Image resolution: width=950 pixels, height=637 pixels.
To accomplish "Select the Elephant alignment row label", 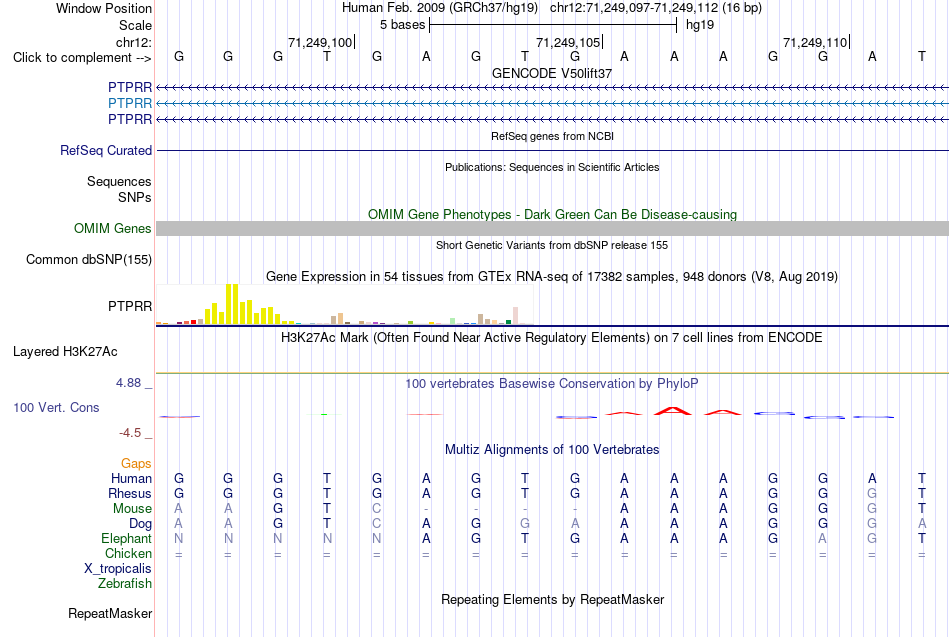I will pos(126,538).
